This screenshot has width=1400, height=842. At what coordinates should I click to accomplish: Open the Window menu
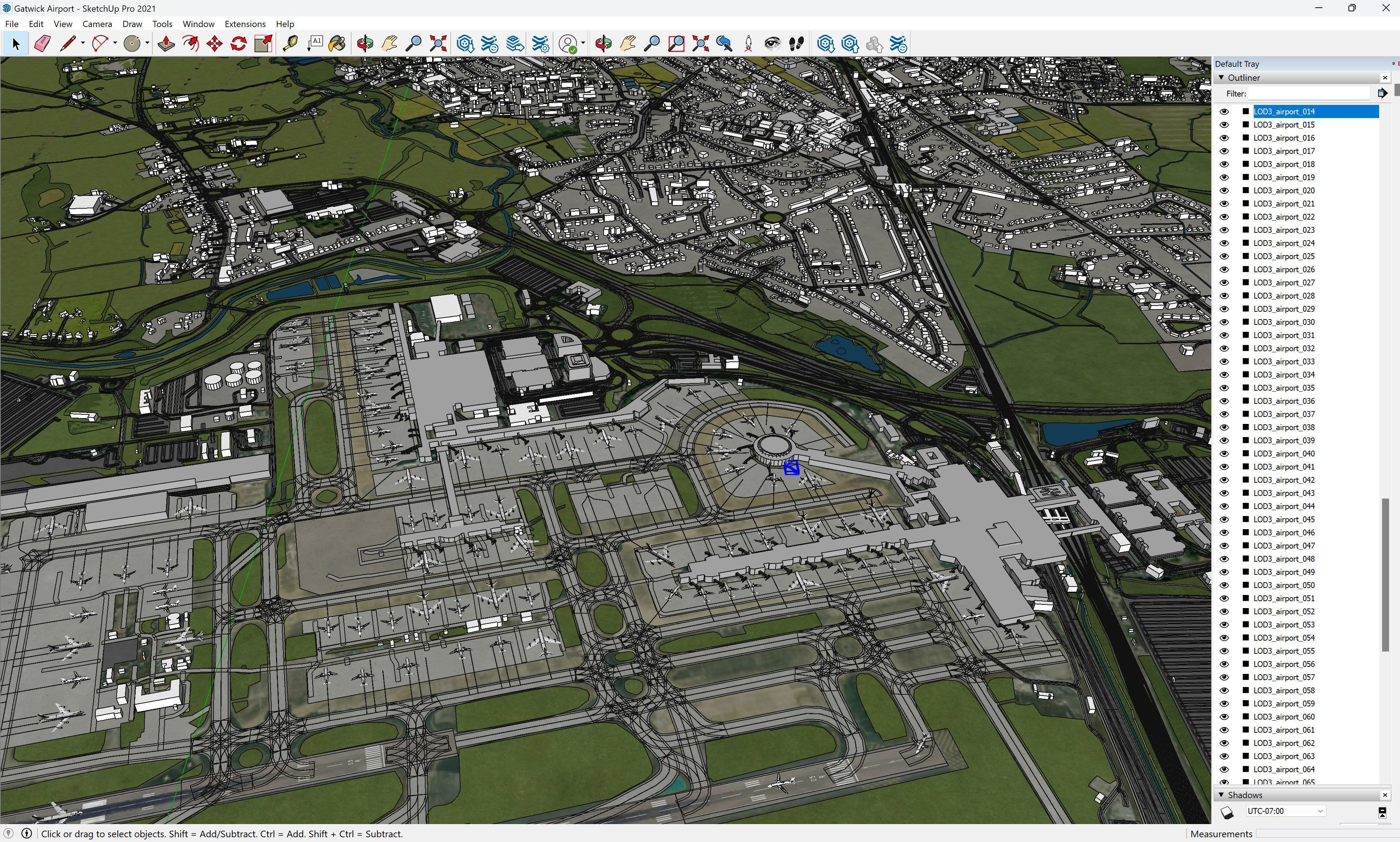199,24
